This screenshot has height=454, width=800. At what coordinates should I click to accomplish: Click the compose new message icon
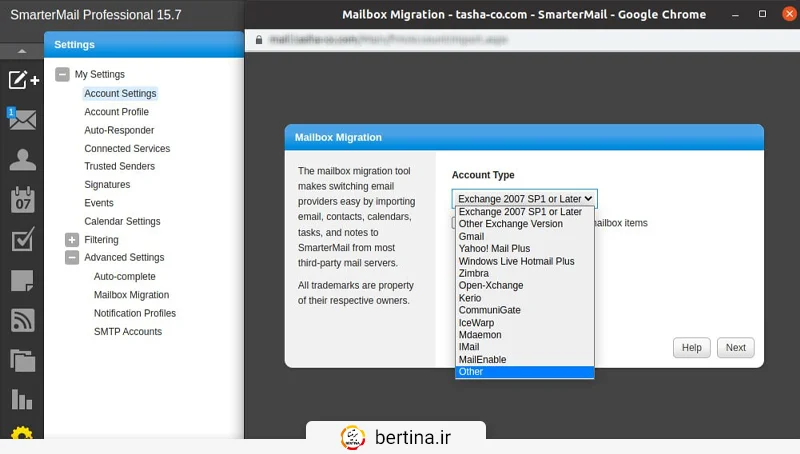pyautogui.click(x=22, y=80)
